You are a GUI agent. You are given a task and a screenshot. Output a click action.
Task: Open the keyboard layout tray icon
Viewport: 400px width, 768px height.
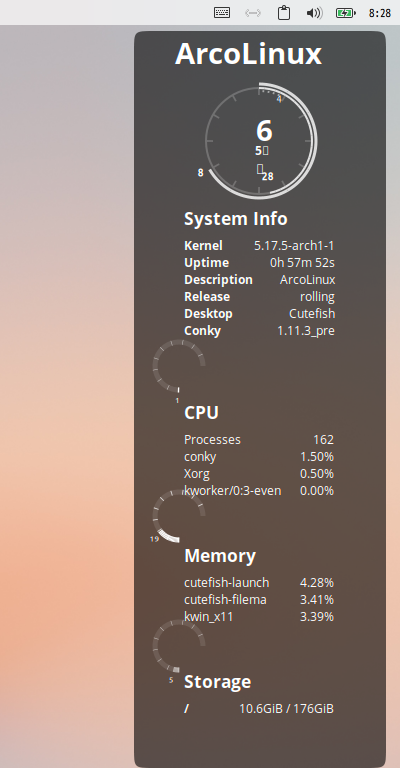(x=222, y=13)
